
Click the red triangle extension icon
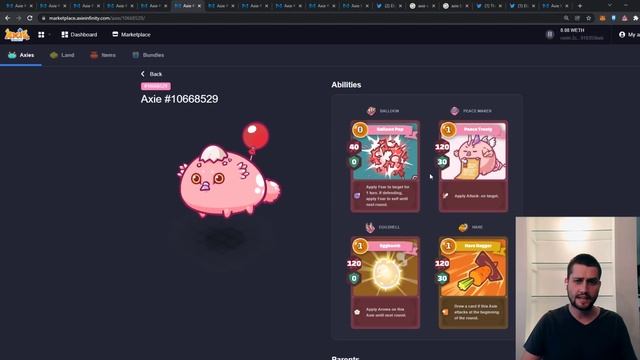click(x=624, y=18)
